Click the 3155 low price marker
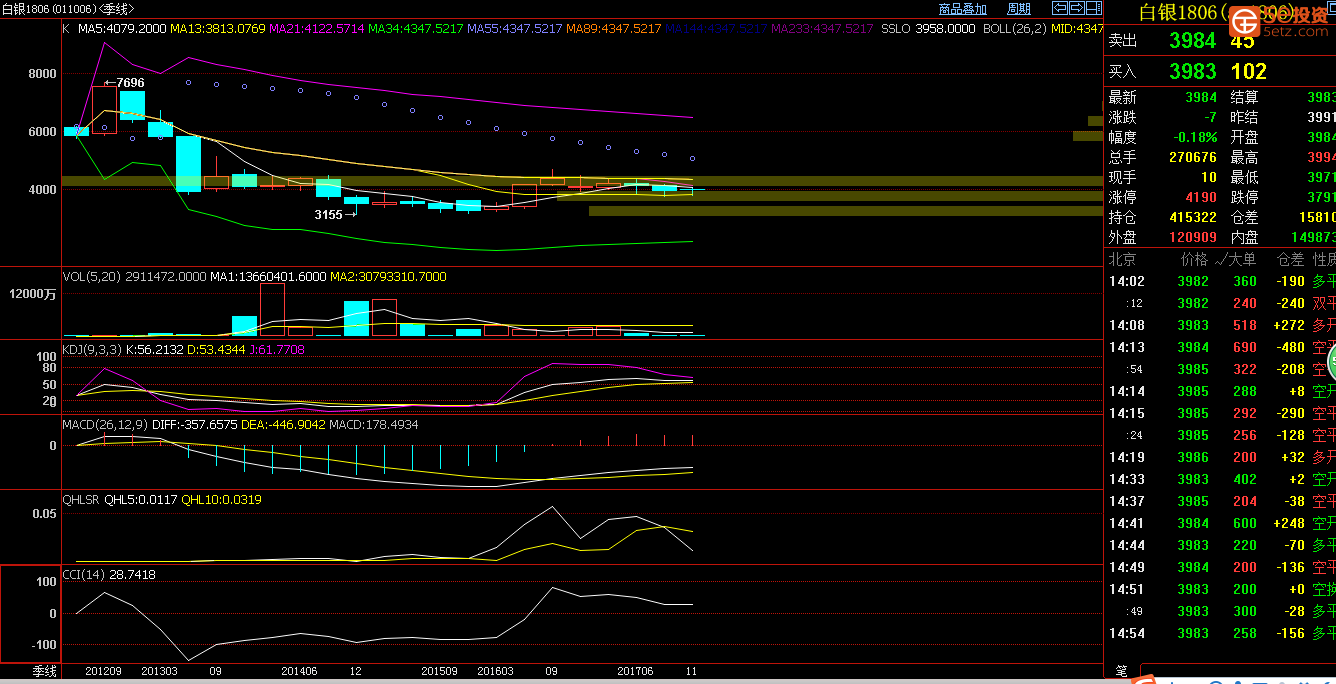Viewport: 1336px width, 684px height. click(335, 214)
